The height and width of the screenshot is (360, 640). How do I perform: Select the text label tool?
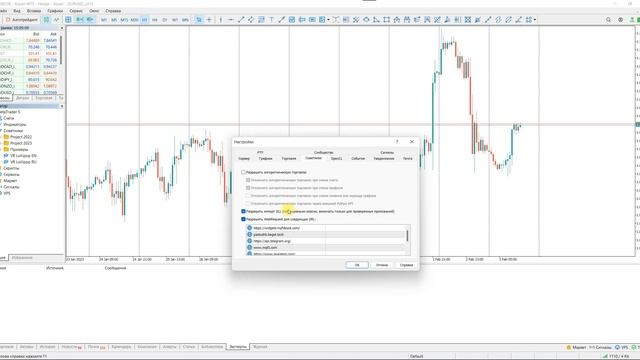[271, 20]
